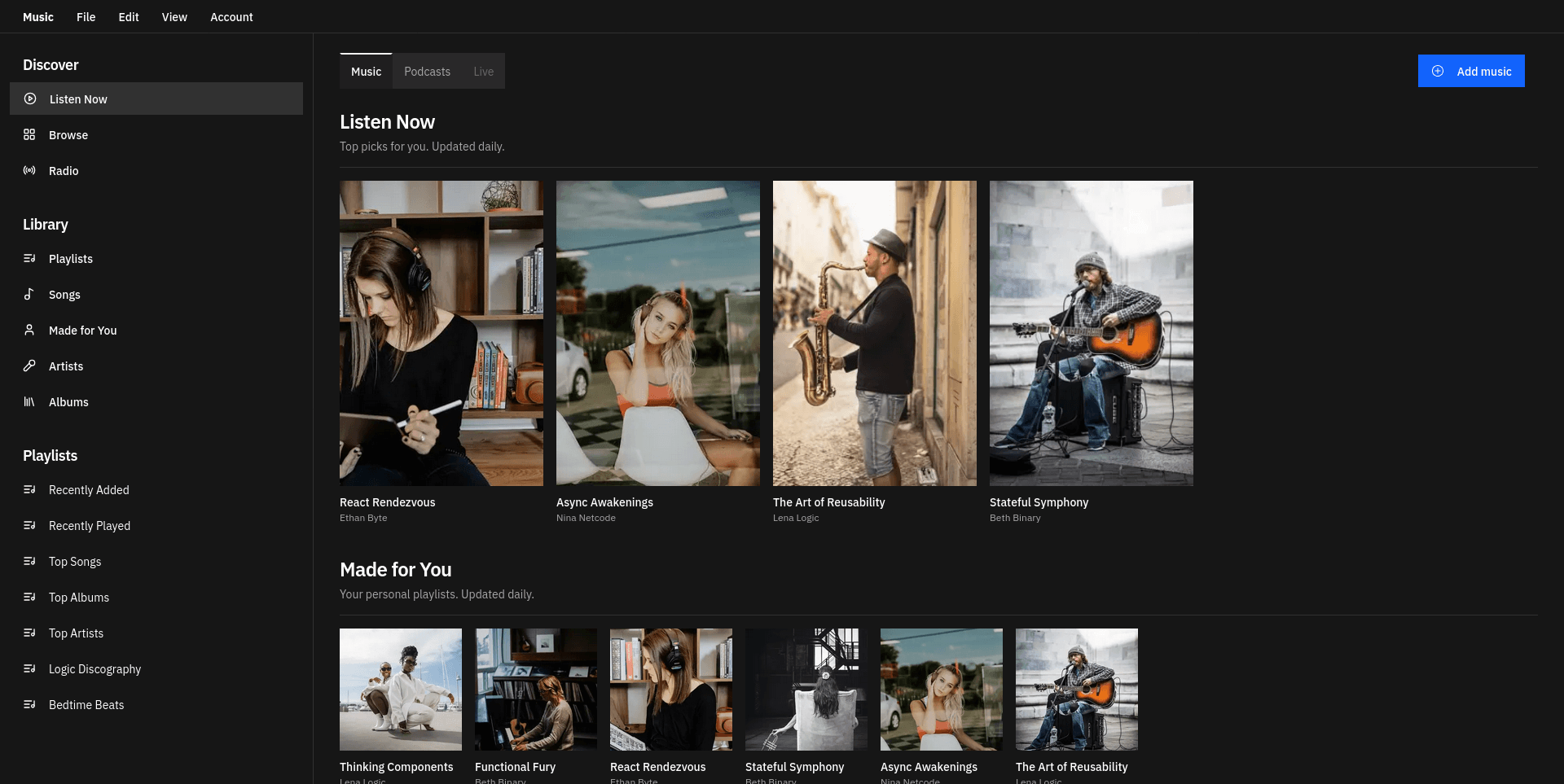This screenshot has width=1564, height=784.
Task: Click the list icon beside Top Songs
Action: 29,561
